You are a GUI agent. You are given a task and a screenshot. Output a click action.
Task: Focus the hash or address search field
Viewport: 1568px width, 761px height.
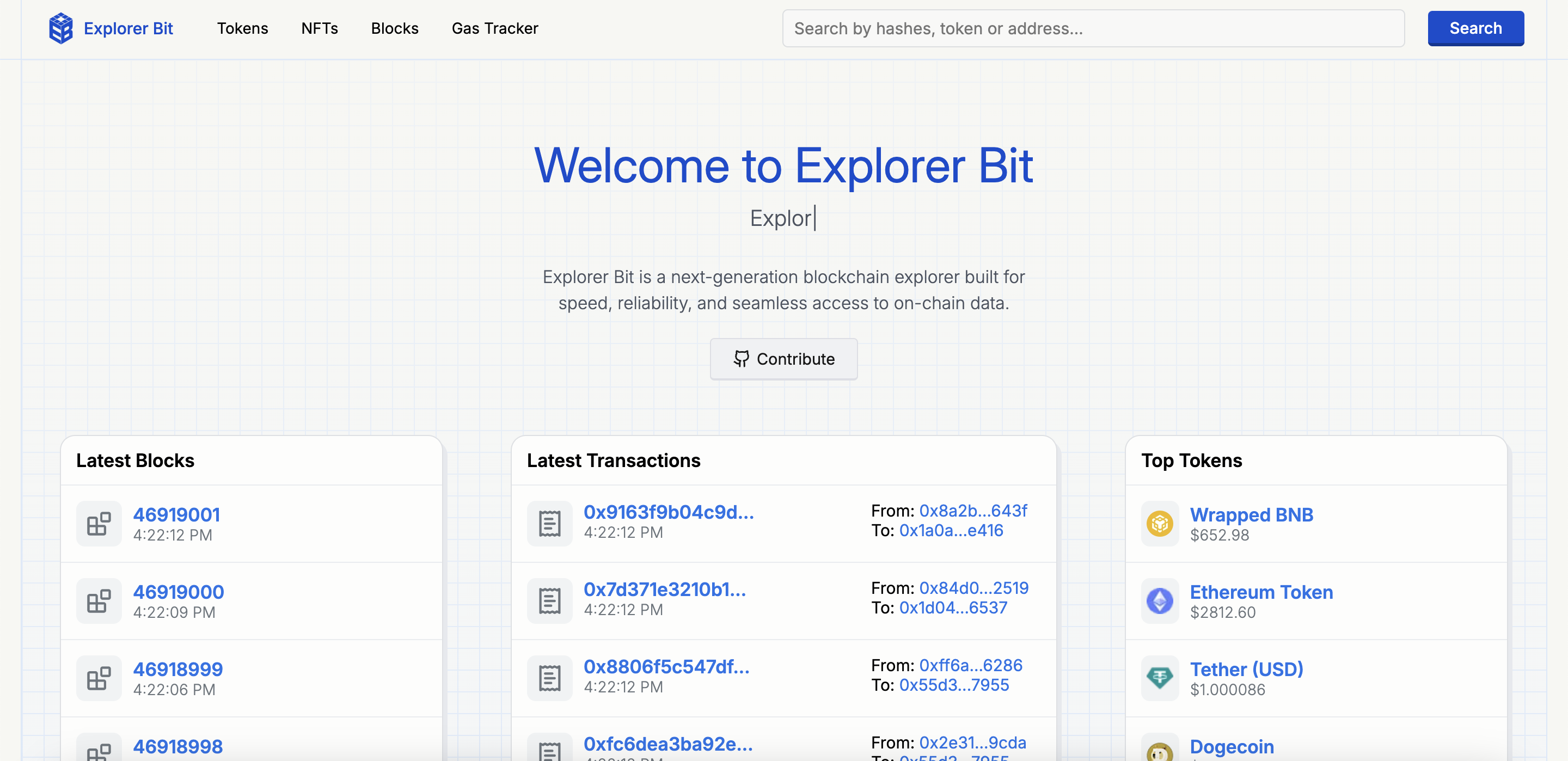tap(1093, 29)
